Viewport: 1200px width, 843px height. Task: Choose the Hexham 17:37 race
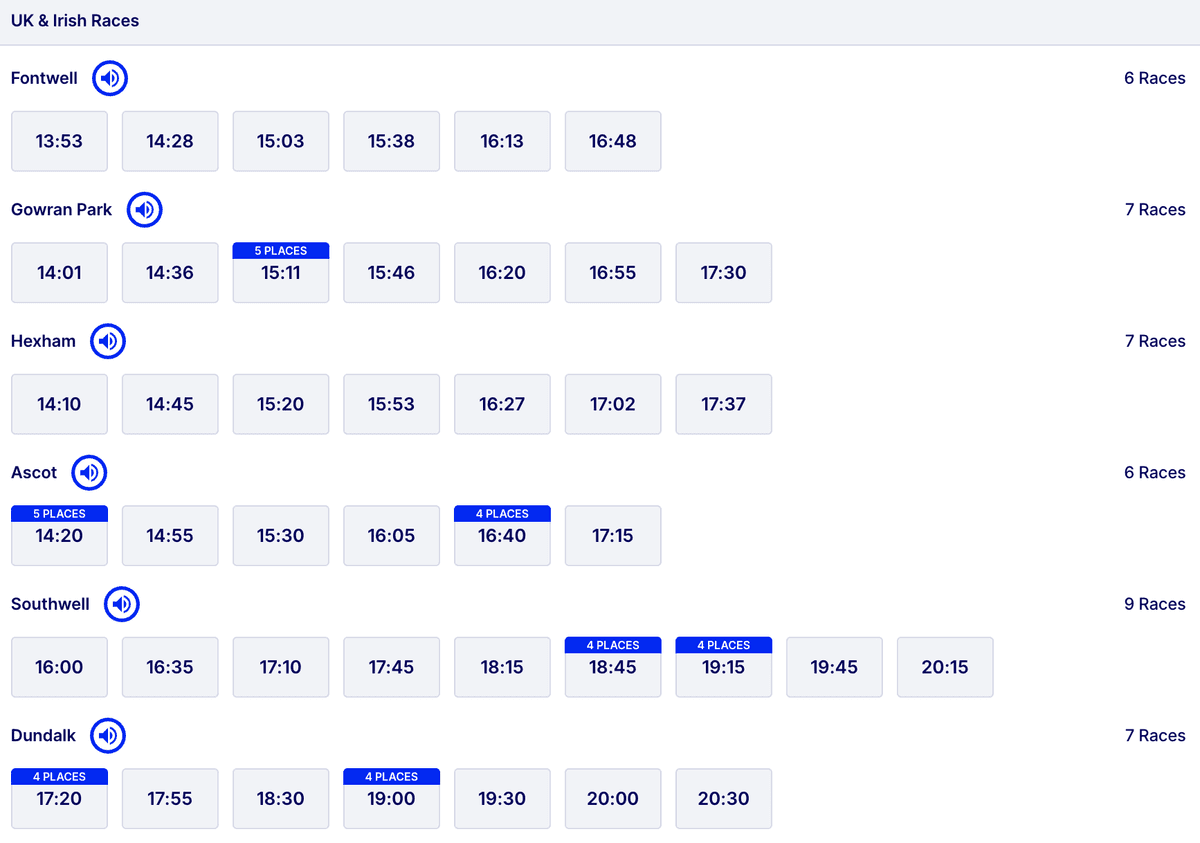coord(724,404)
